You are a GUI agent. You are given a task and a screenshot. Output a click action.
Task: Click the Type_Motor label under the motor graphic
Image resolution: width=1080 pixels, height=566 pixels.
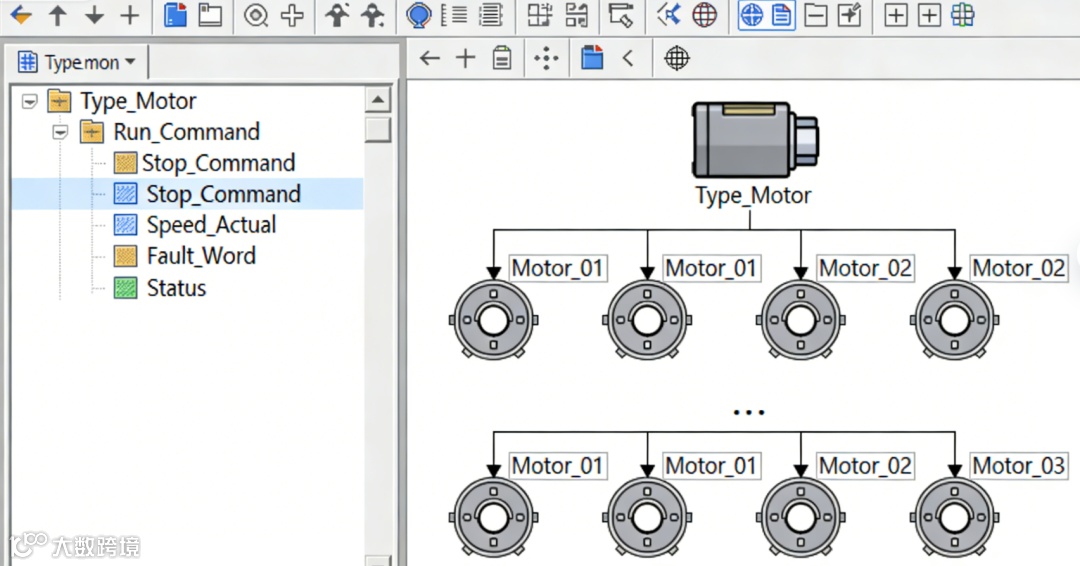(x=753, y=196)
